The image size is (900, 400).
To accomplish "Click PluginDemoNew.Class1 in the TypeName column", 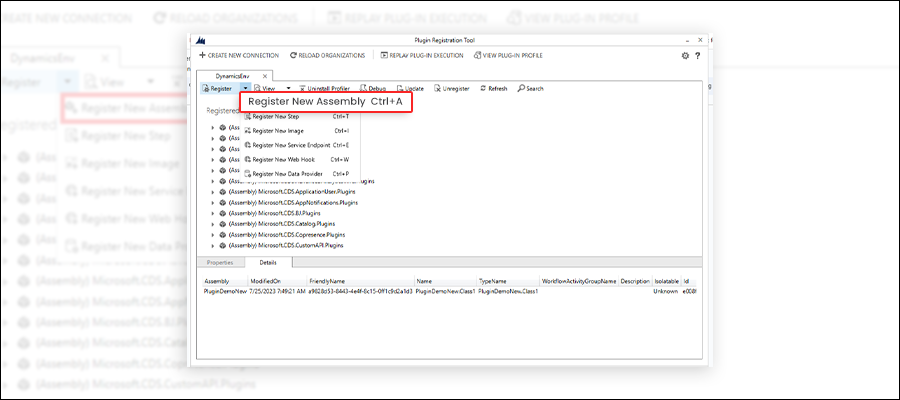I will (508, 292).
